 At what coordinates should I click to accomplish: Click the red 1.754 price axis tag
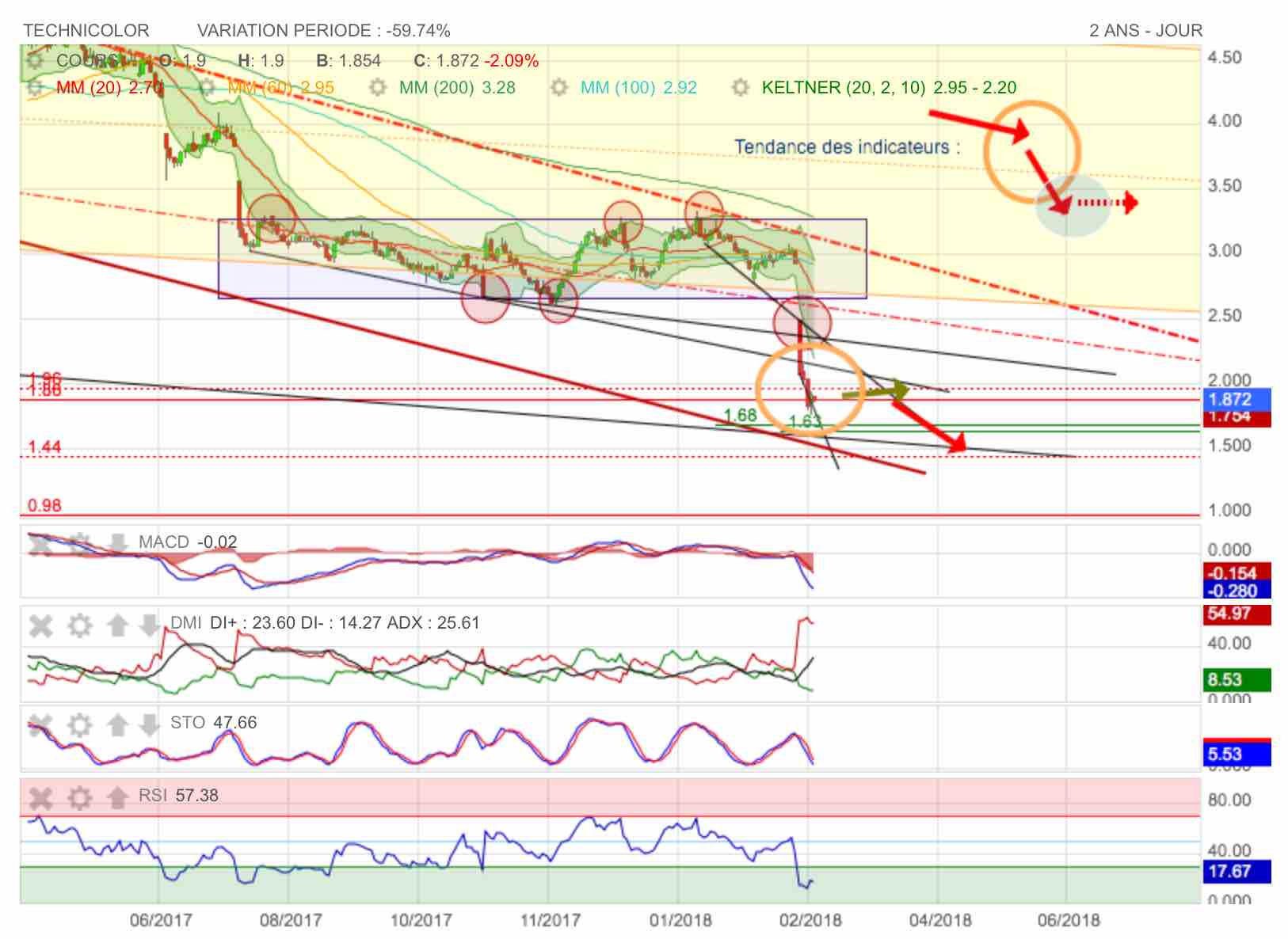coord(1237,419)
